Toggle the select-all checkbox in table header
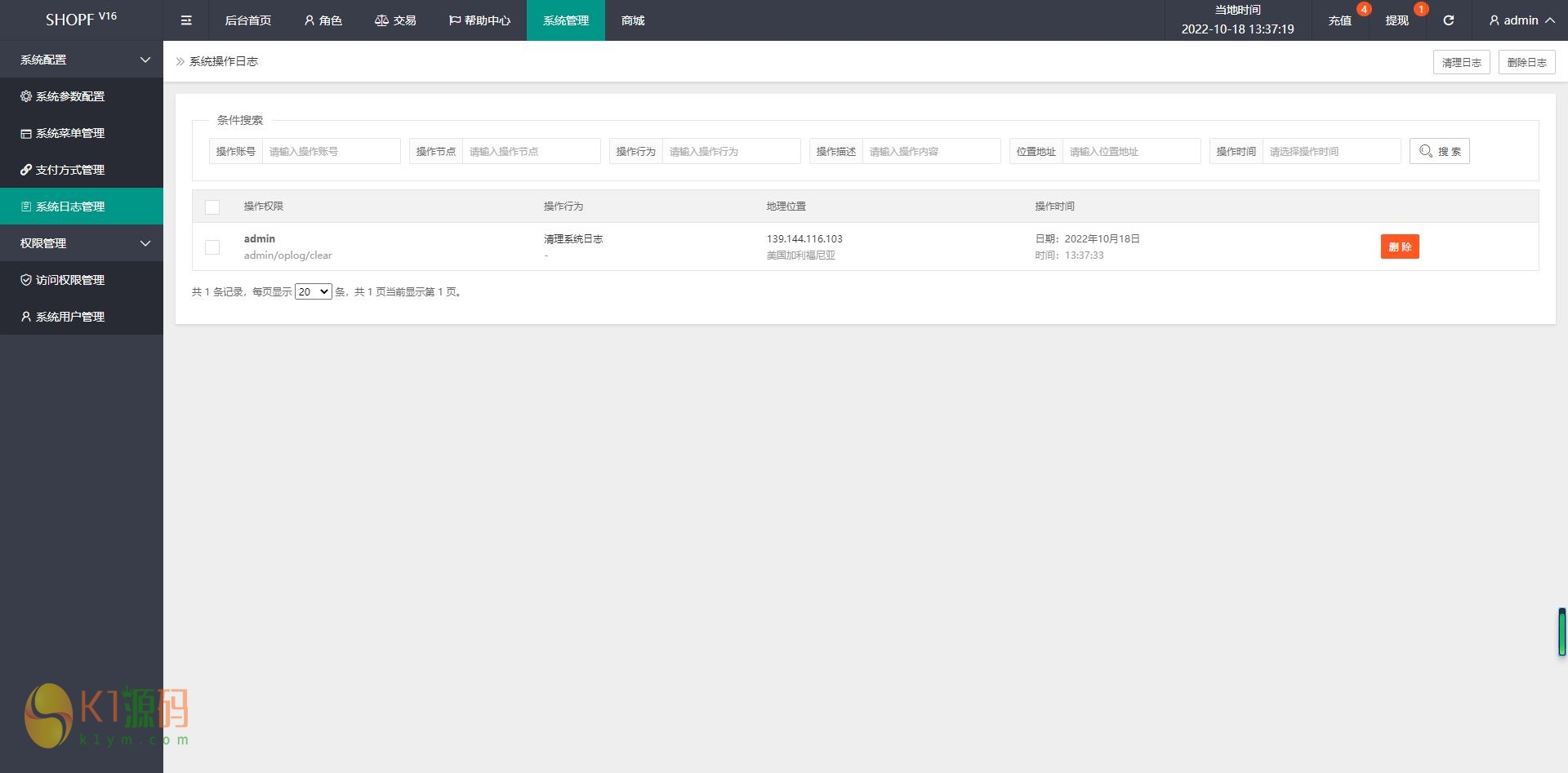 click(x=212, y=207)
